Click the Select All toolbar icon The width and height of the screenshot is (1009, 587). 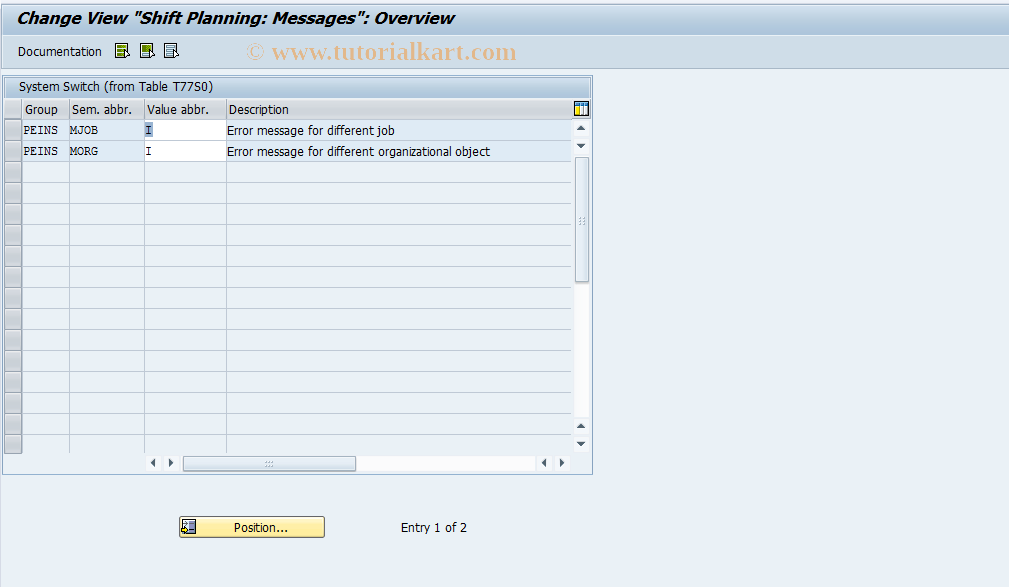click(x=122, y=51)
